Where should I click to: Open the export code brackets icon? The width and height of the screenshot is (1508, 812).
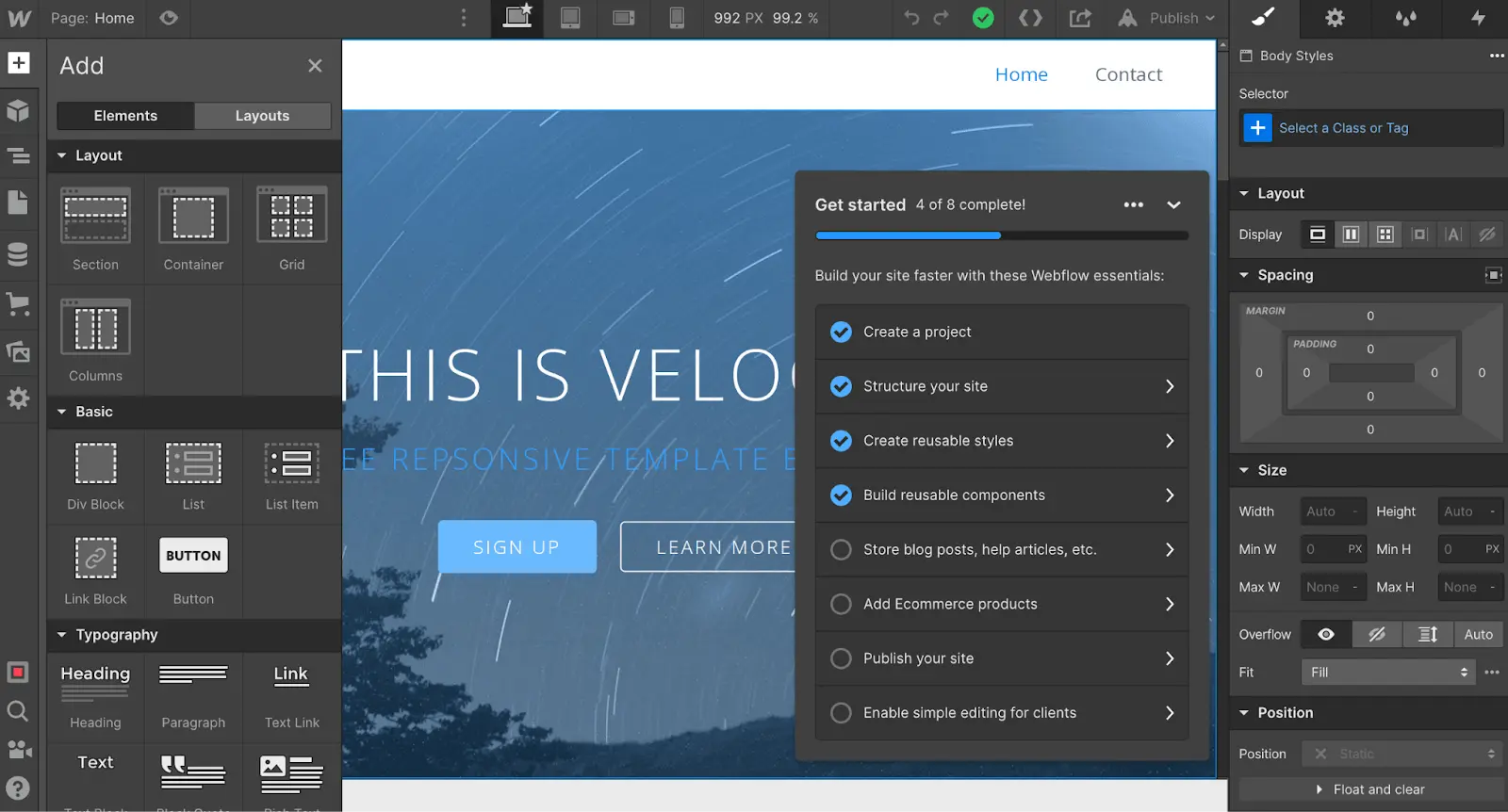1030,18
